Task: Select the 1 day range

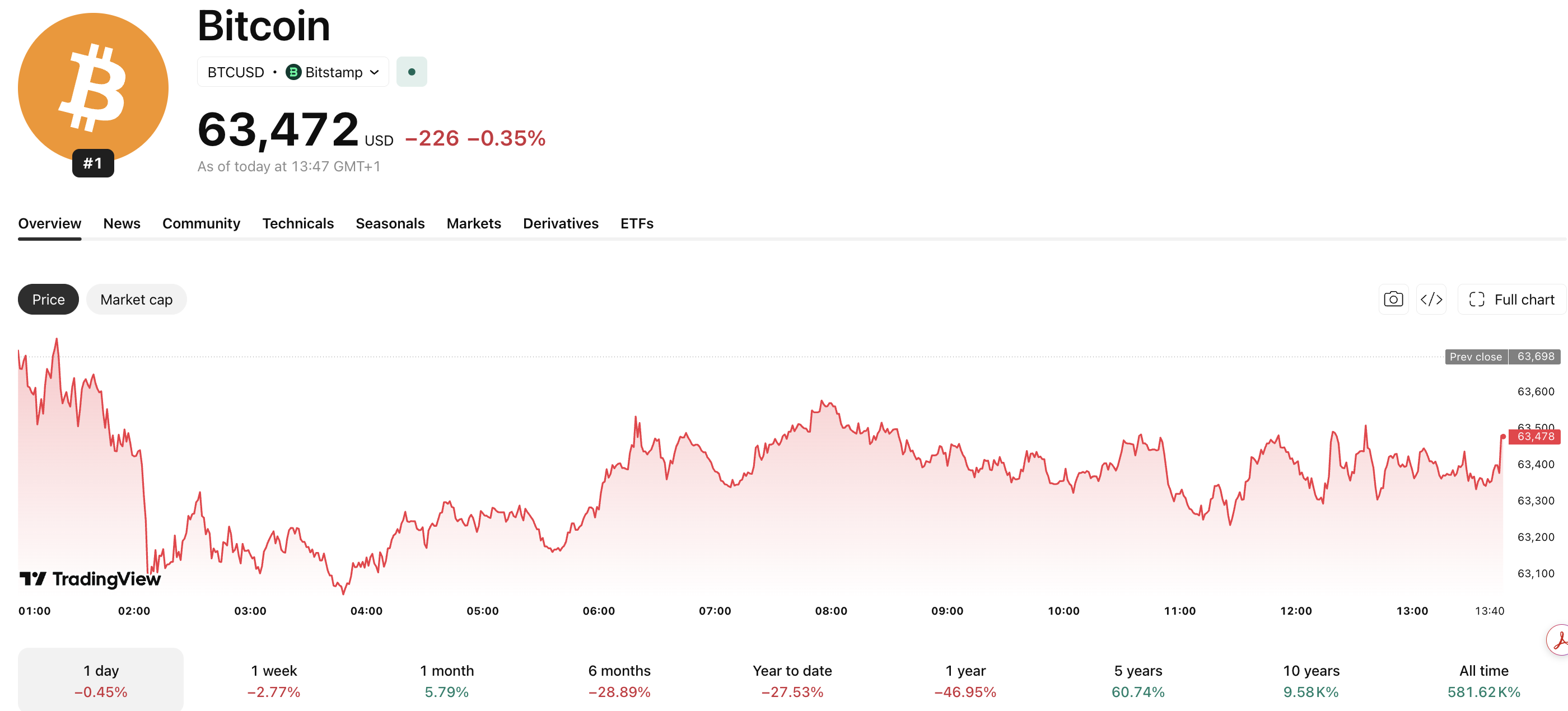Action: click(x=101, y=681)
